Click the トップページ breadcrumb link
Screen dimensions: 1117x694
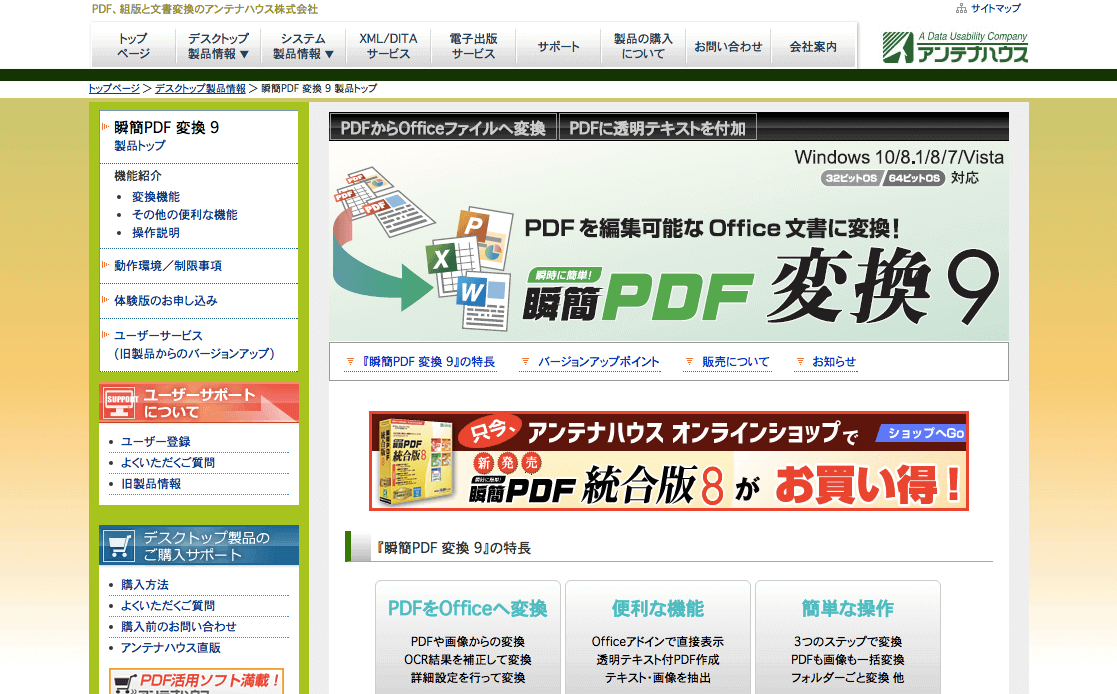tap(114, 88)
